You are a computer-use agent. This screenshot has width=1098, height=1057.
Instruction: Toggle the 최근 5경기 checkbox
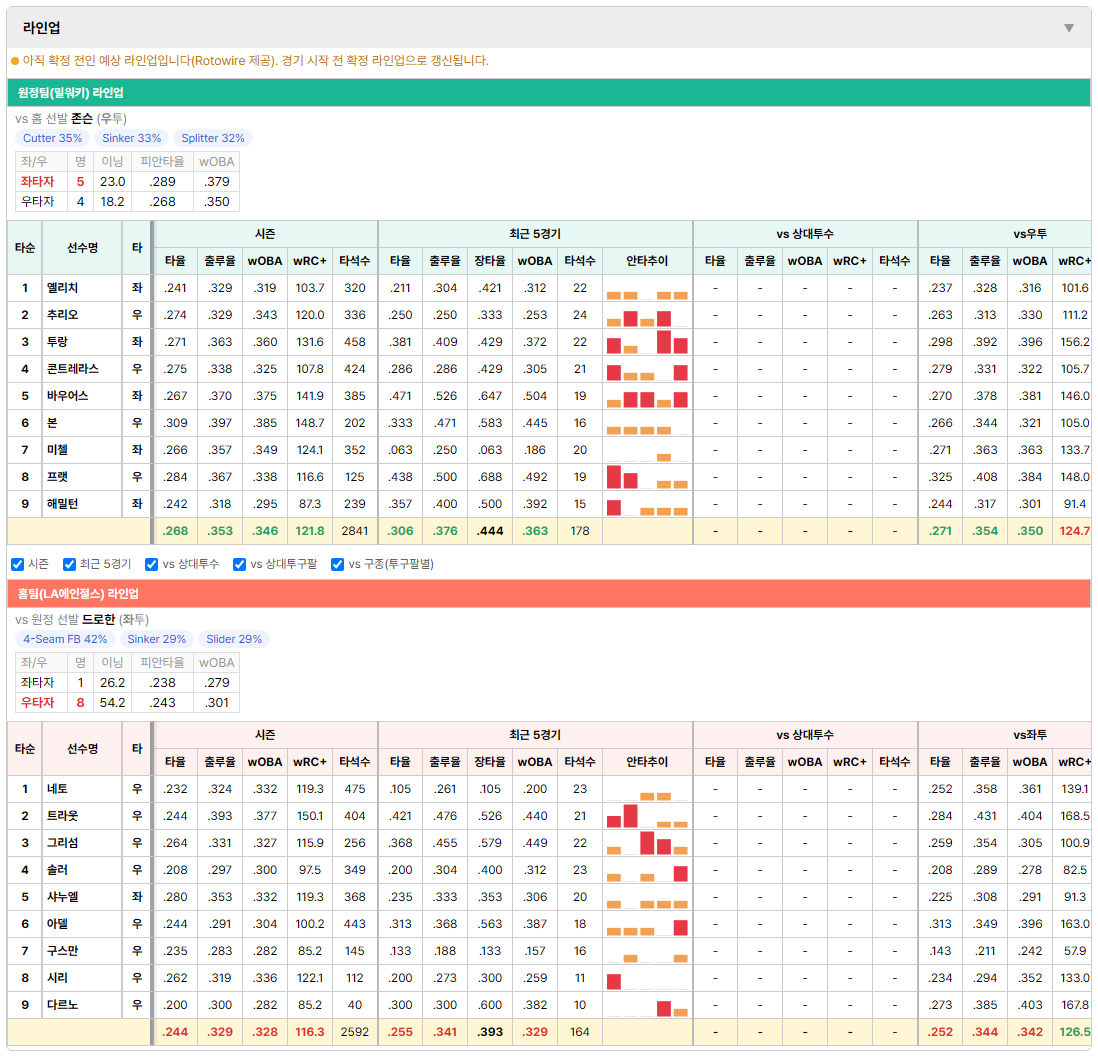coord(69,565)
